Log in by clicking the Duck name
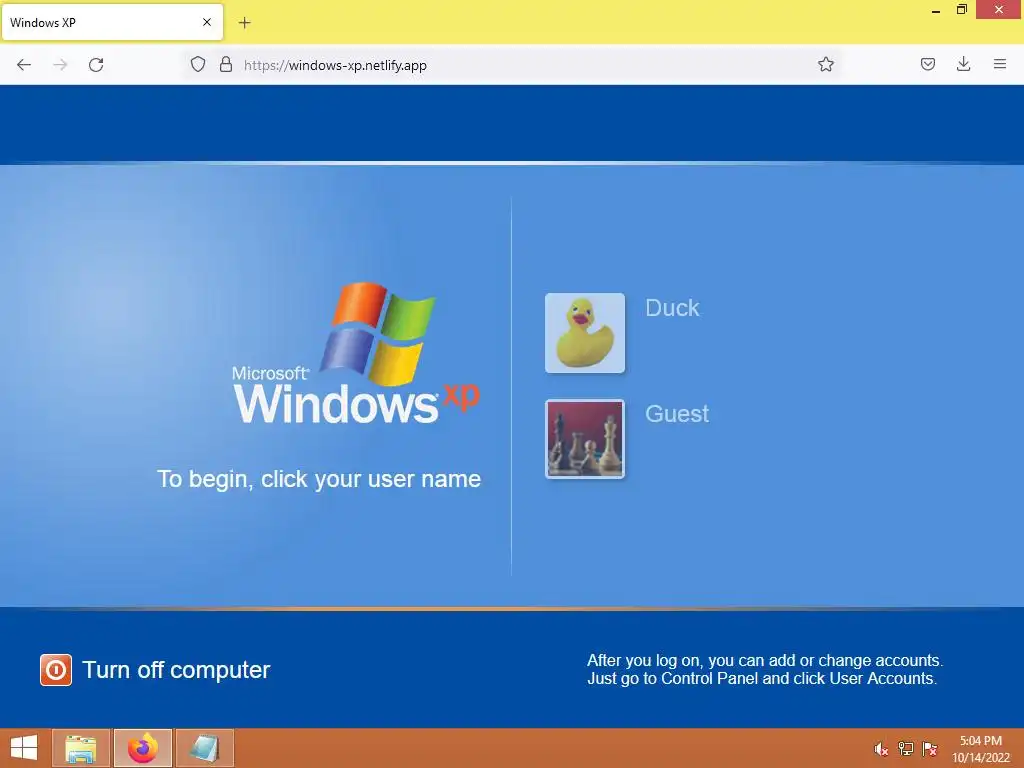 pyautogui.click(x=672, y=308)
